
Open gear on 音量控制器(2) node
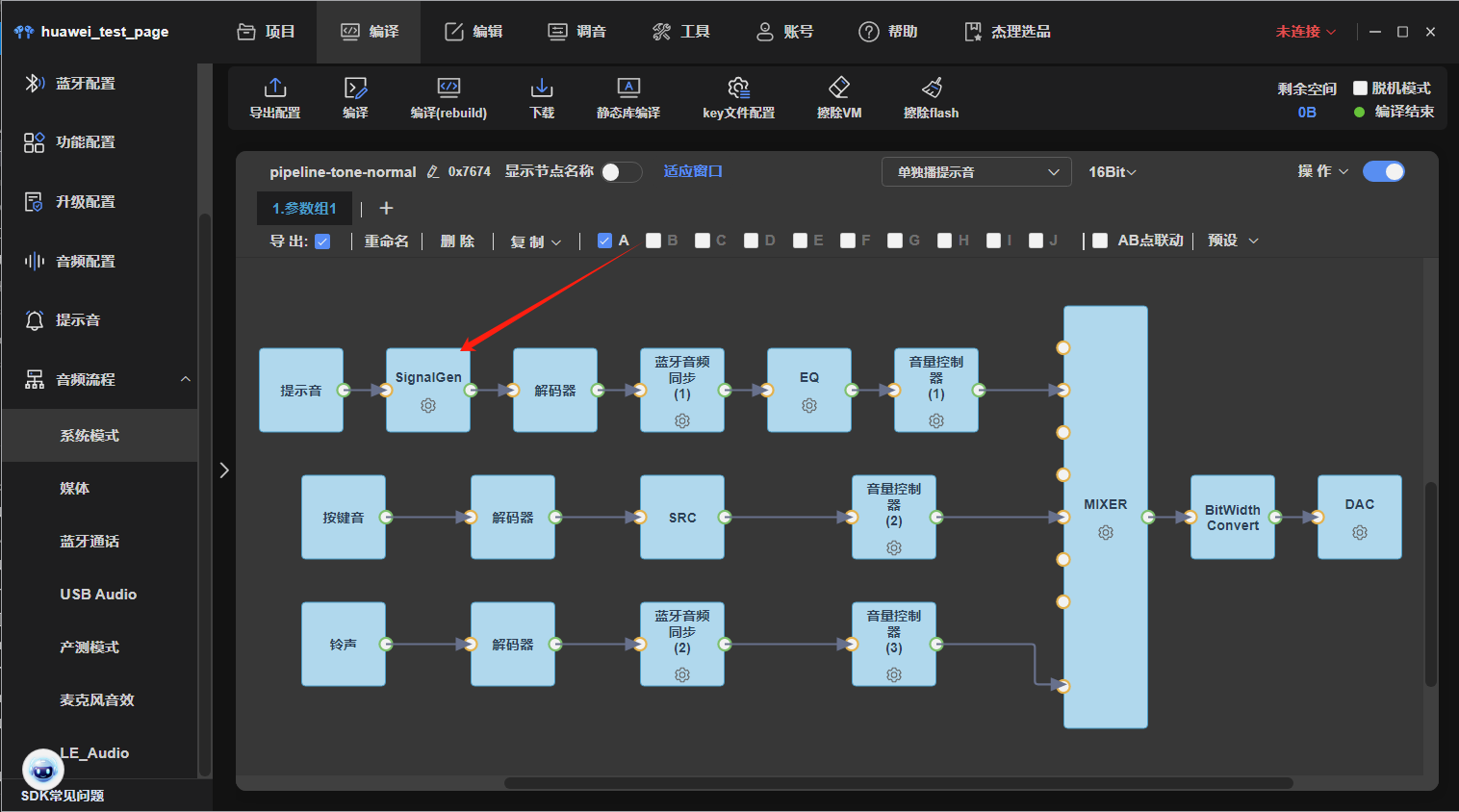[x=894, y=547]
